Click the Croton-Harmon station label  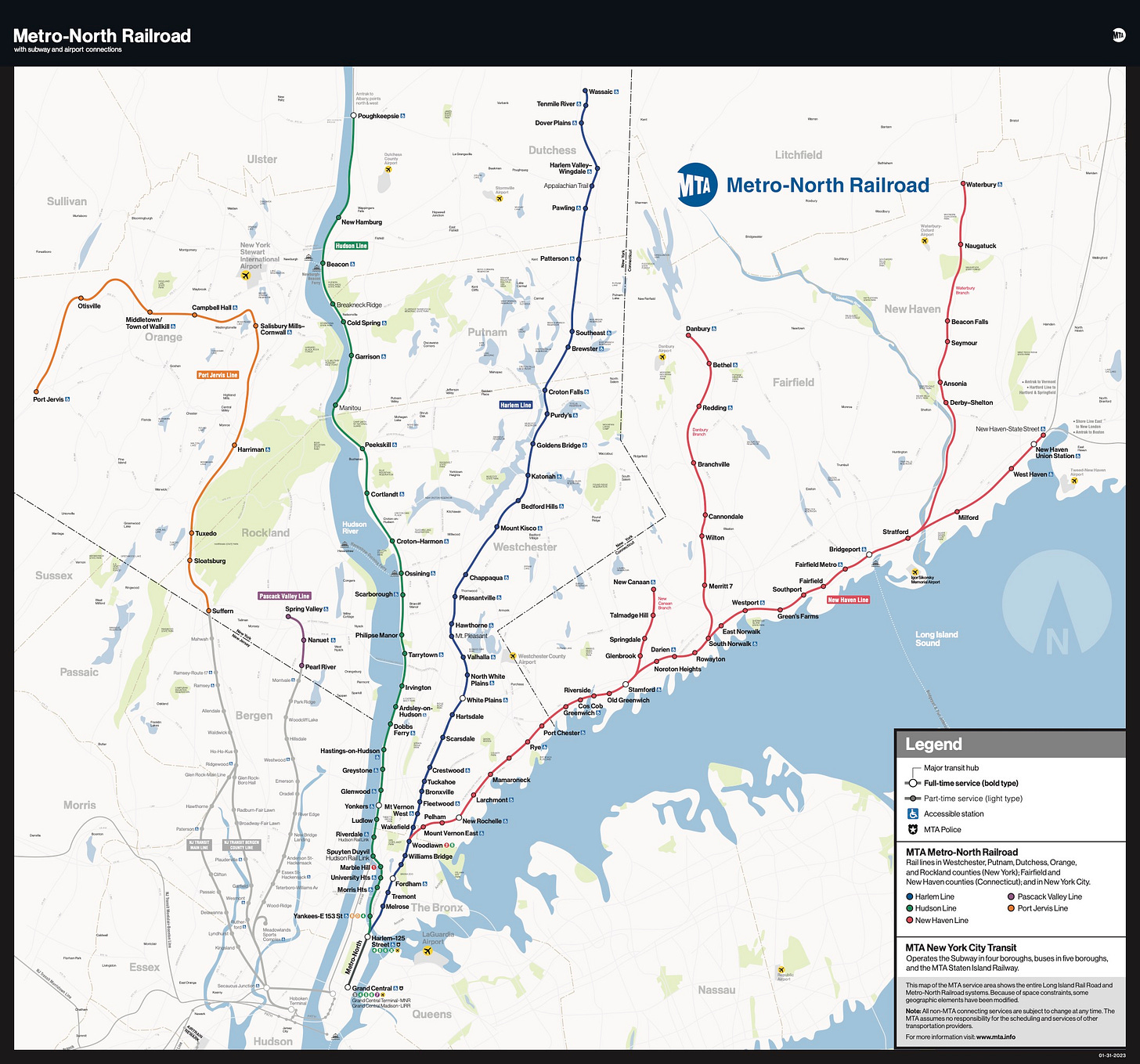point(420,541)
